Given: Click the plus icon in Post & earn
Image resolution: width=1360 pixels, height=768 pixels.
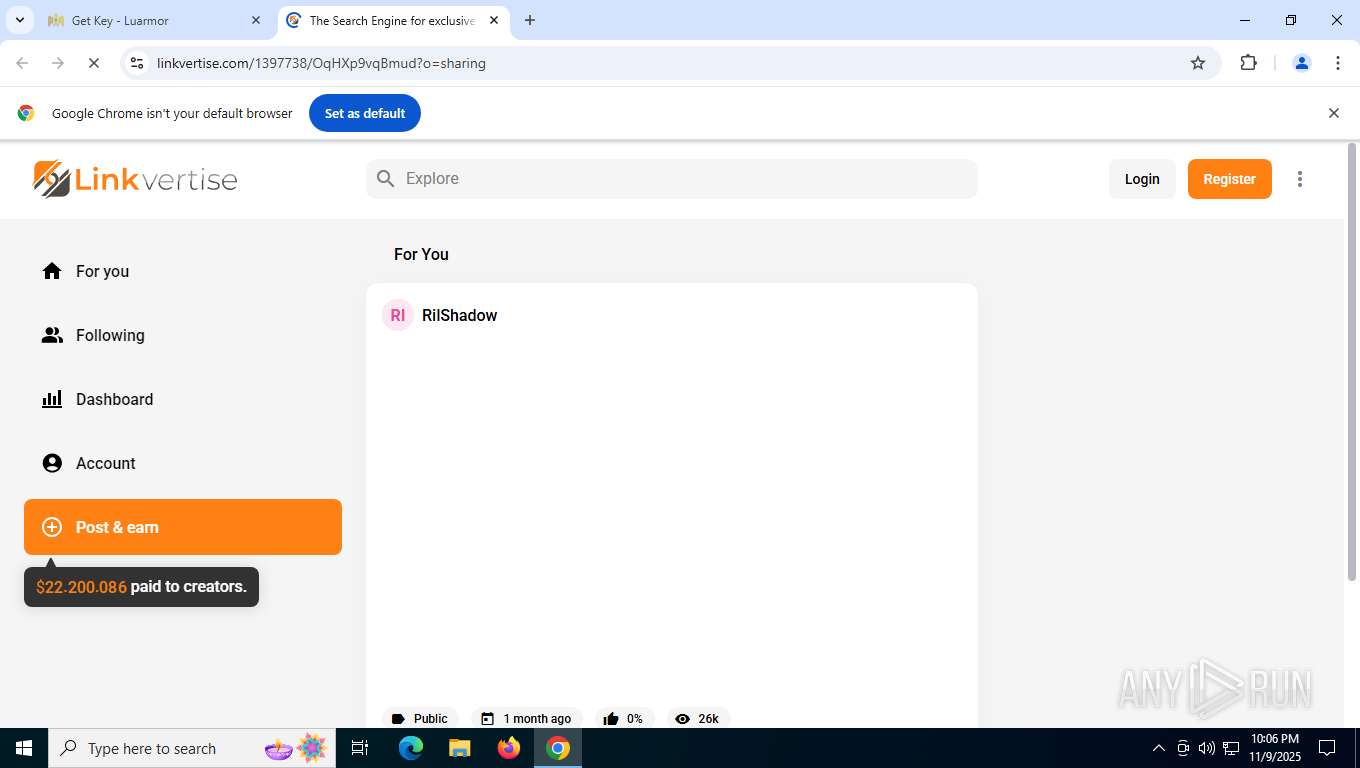Looking at the screenshot, I should click(x=52, y=527).
